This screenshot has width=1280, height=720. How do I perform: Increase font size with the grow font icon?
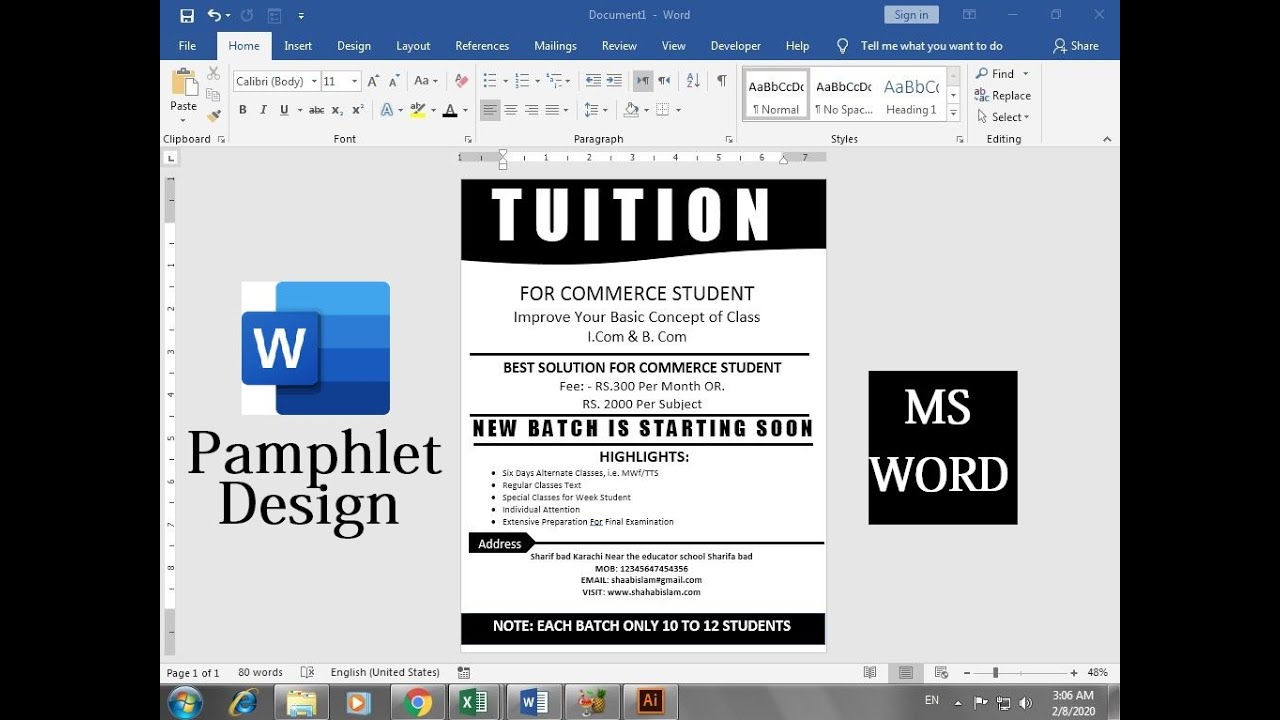click(374, 81)
